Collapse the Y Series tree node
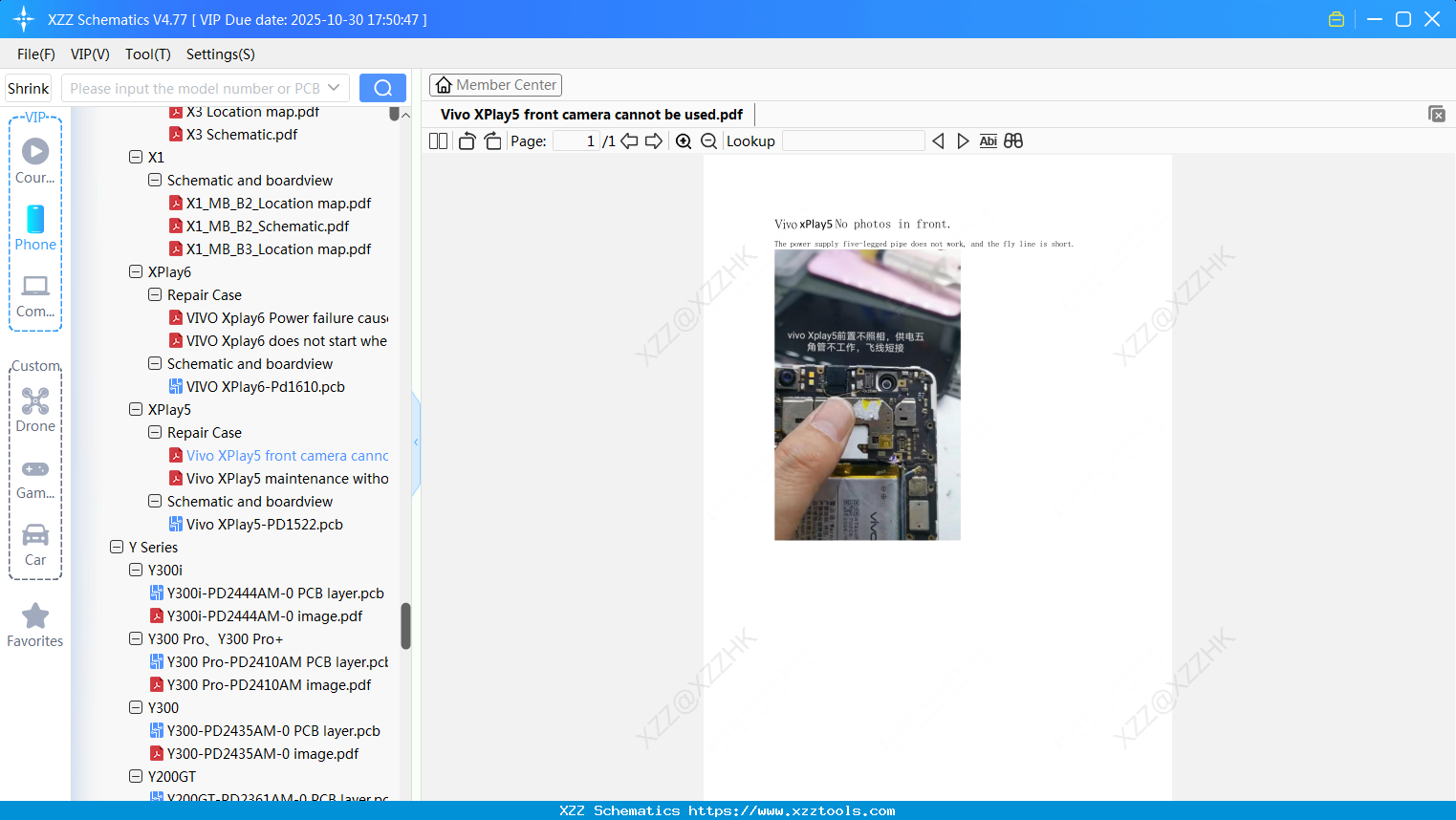This screenshot has height=820, width=1456. coord(115,547)
